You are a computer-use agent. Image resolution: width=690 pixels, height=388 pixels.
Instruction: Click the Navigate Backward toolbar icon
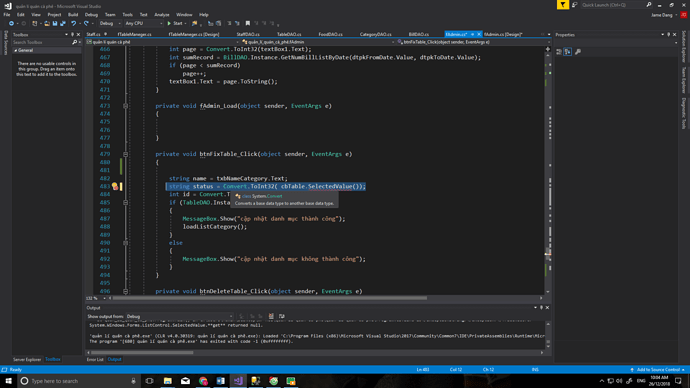point(11,23)
